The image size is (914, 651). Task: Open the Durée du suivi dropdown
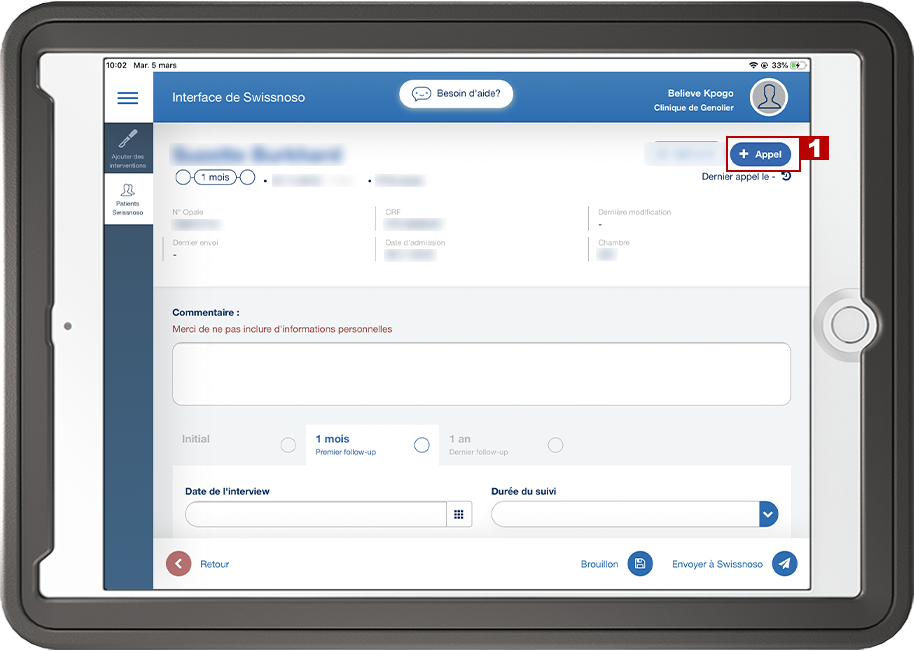[634, 514]
